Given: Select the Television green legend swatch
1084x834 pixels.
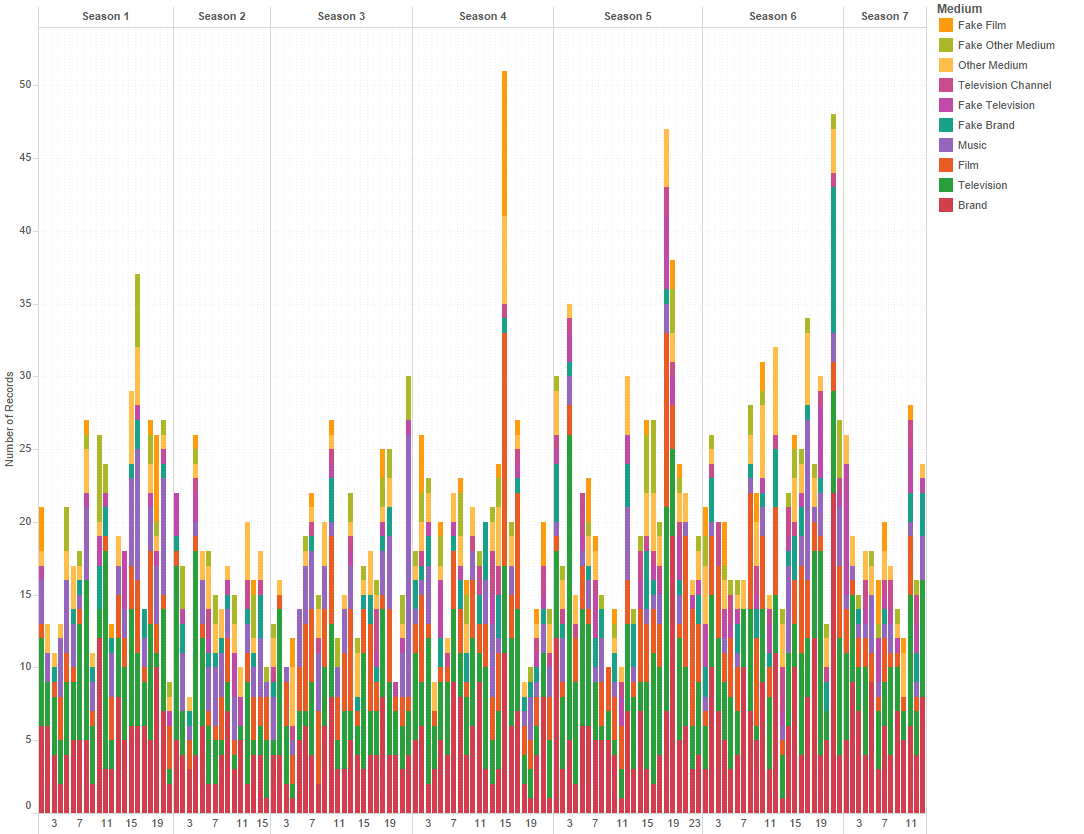Looking at the screenshot, I should click(946, 185).
